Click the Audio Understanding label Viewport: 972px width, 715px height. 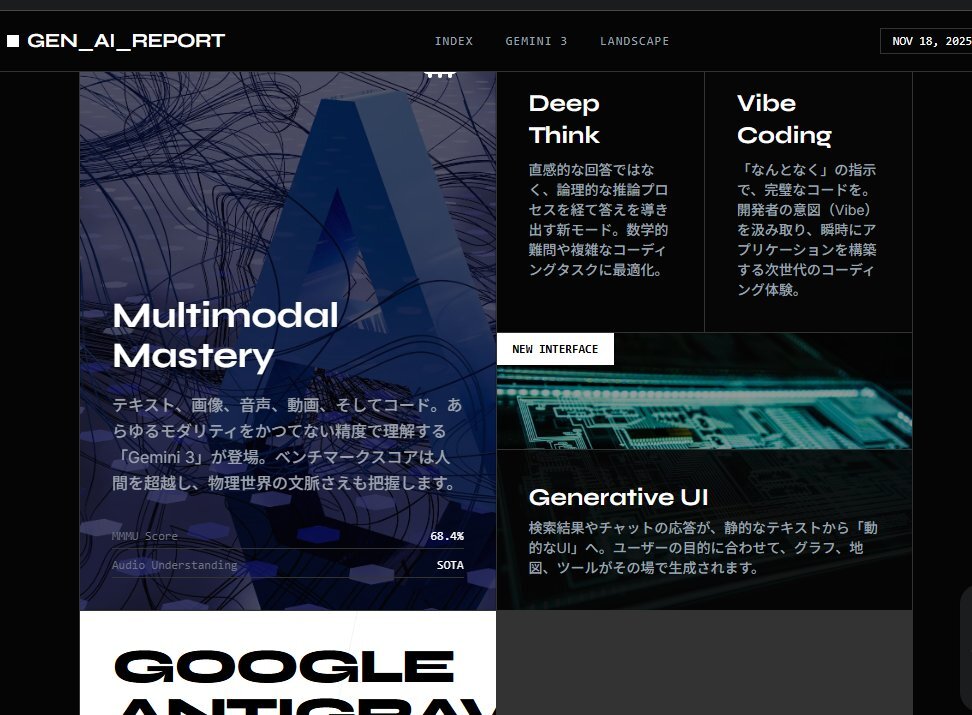[x=174, y=565]
